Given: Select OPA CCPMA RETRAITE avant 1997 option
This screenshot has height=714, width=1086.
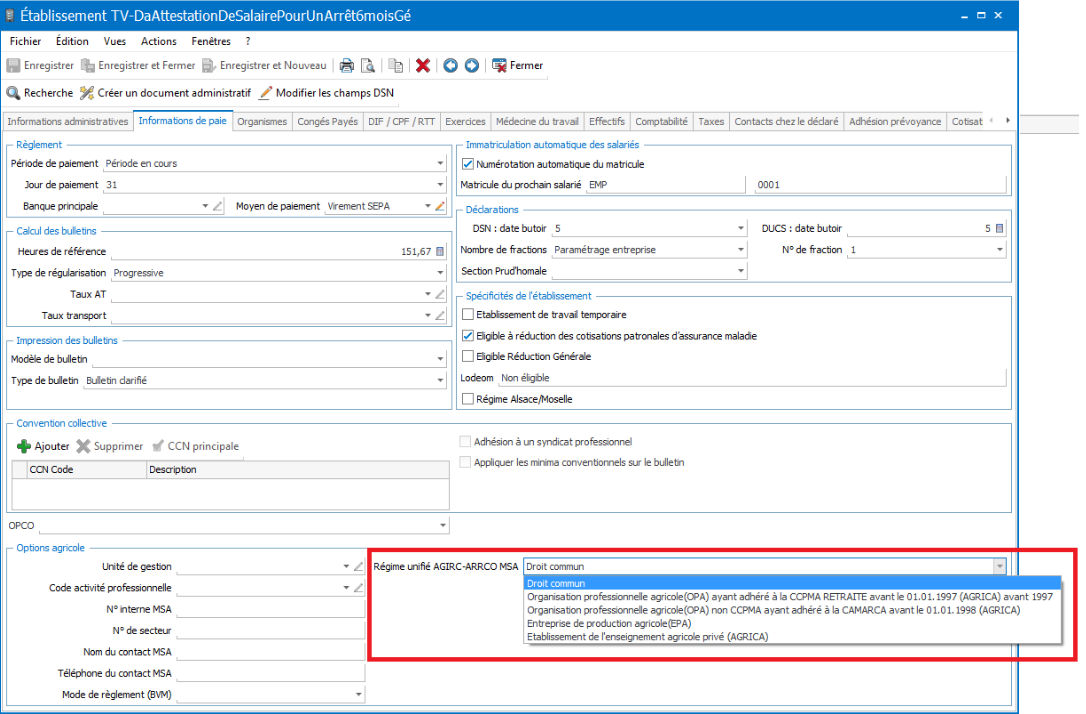Looking at the screenshot, I should [x=792, y=597].
